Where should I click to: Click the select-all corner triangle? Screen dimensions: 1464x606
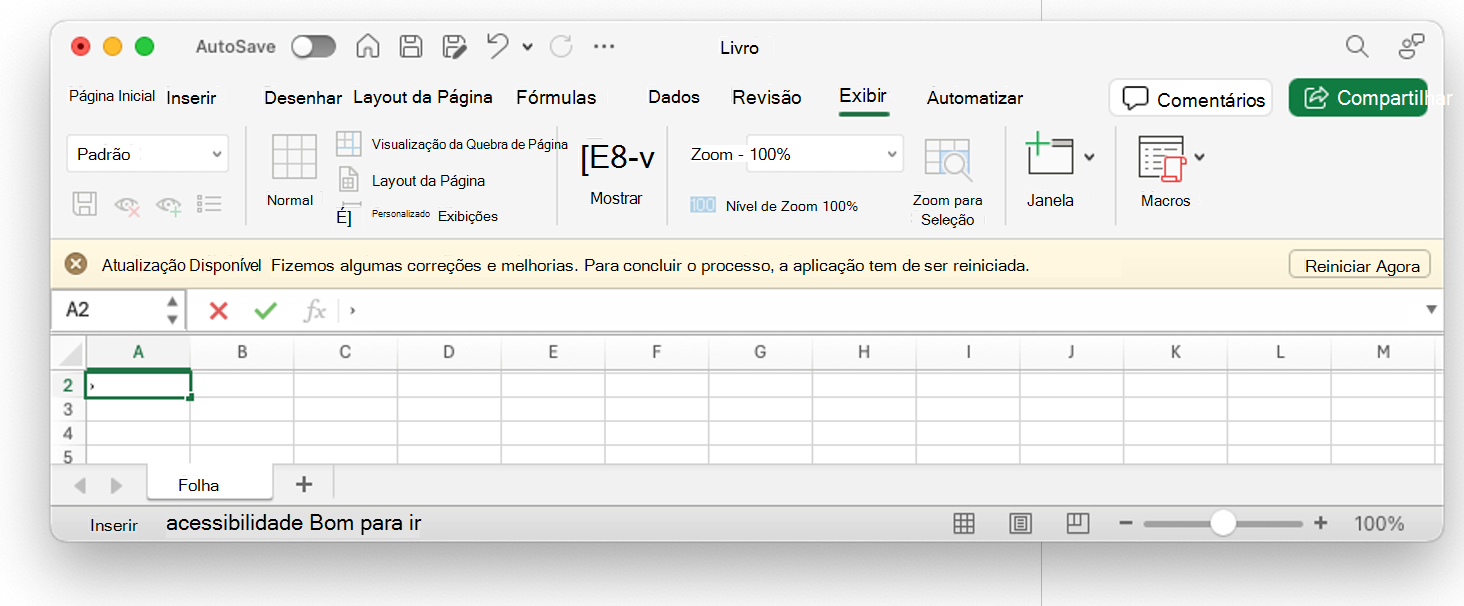point(70,353)
